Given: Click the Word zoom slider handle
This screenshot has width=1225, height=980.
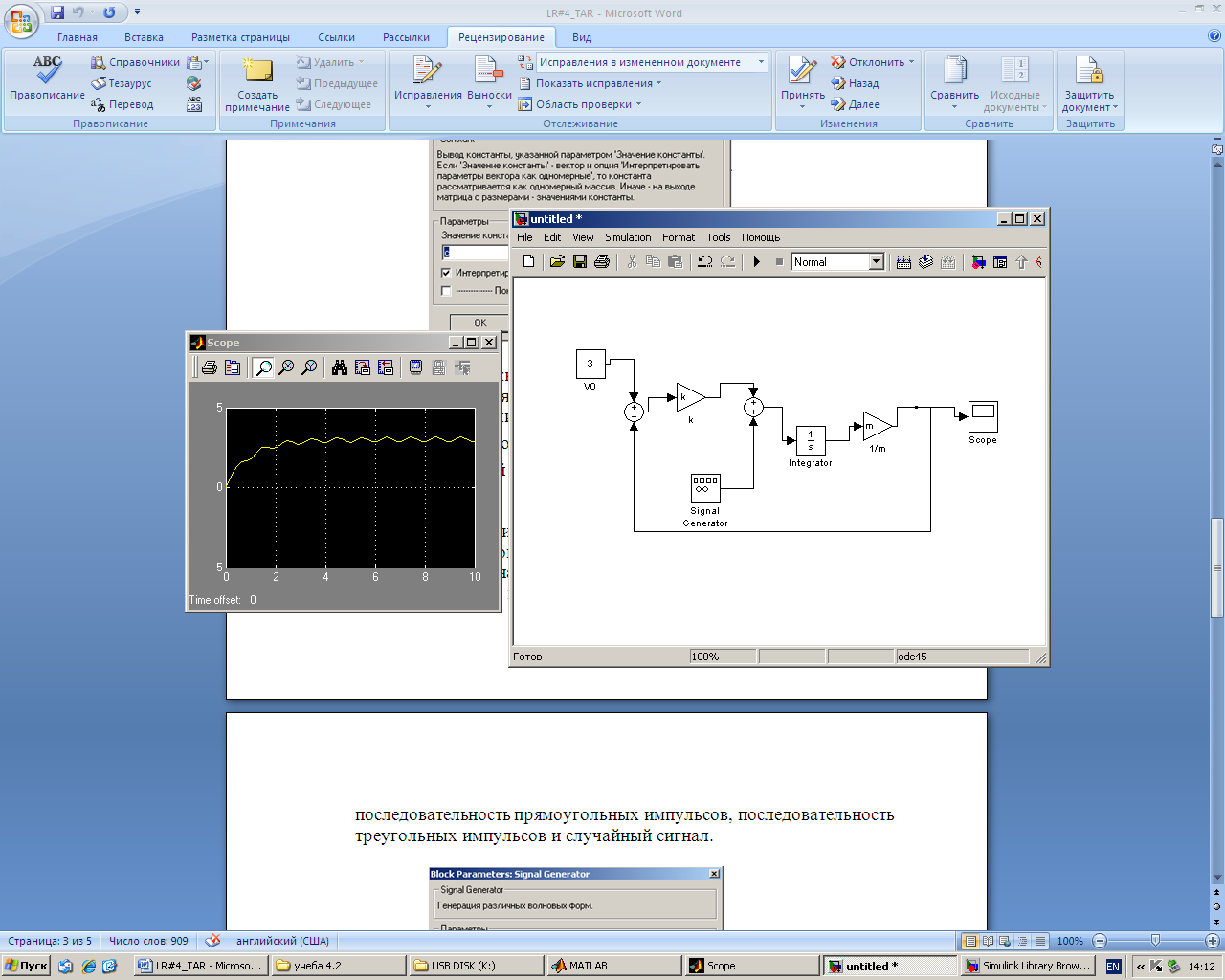Looking at the screenshot, I should coord(1155,941).
